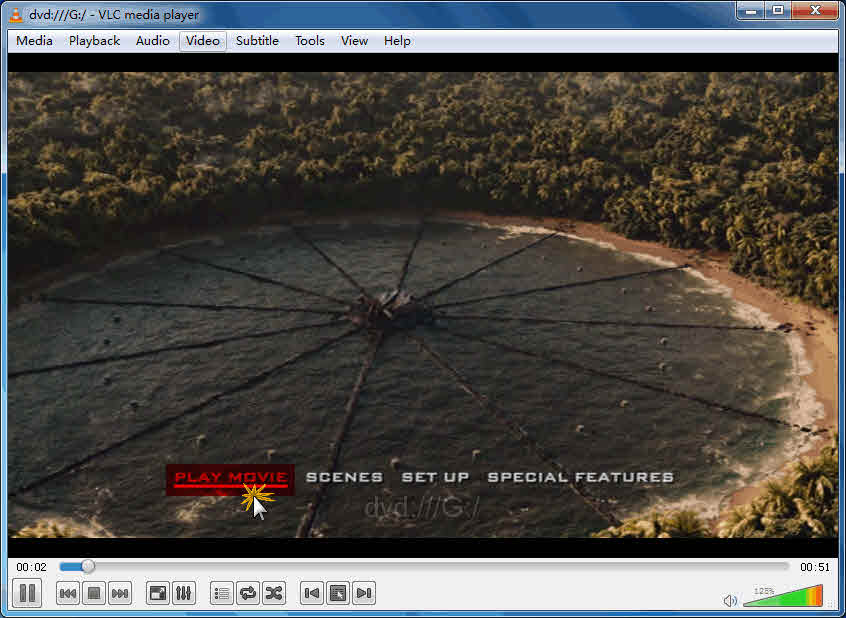Jump to previous media item
846x618 pixels.
67,594
